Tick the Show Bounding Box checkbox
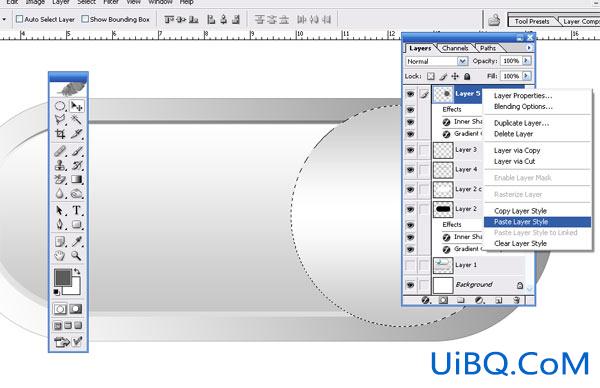The image size is (600, 388). coord(85,19)
